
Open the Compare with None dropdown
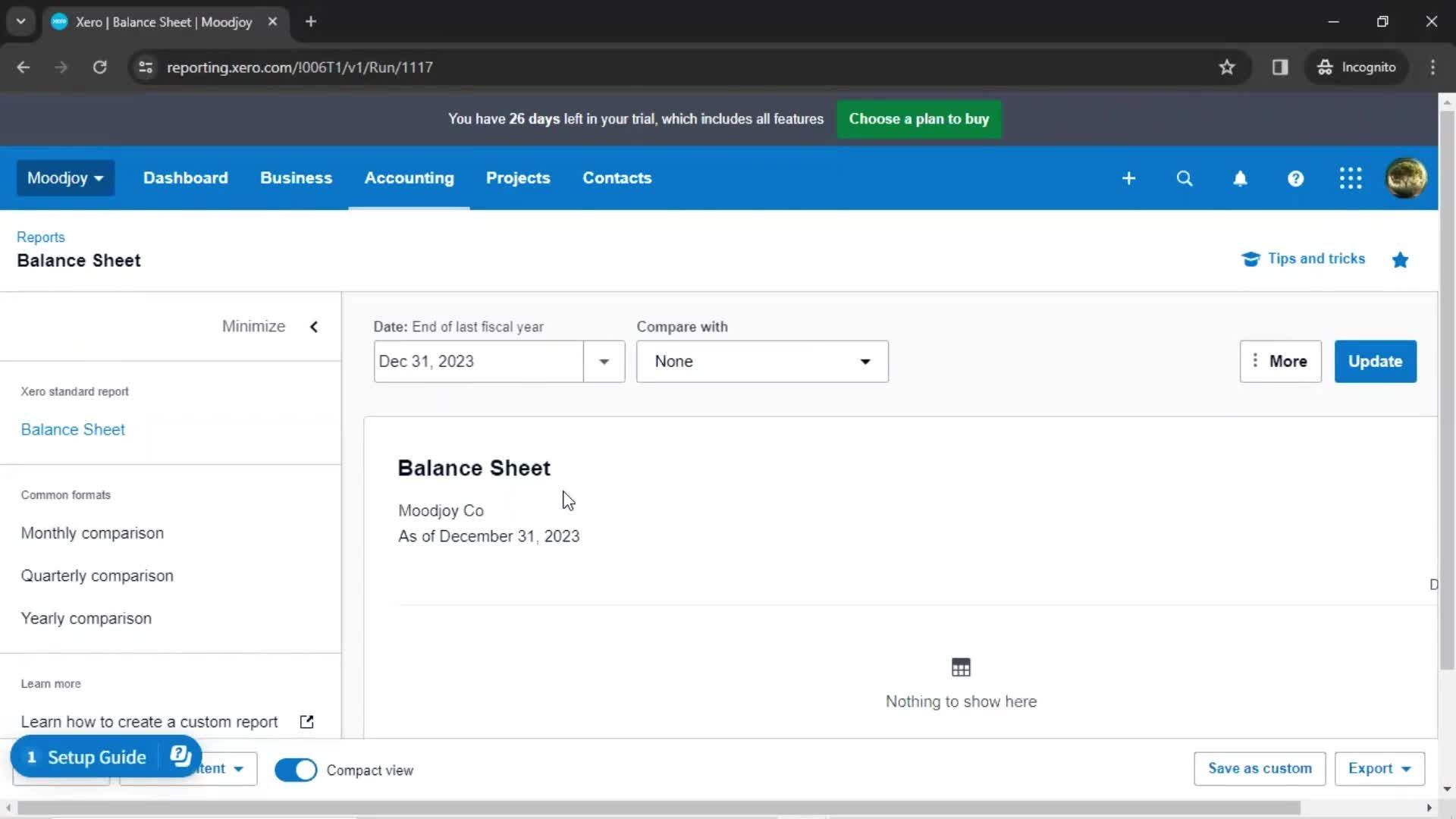click(762, 362)
